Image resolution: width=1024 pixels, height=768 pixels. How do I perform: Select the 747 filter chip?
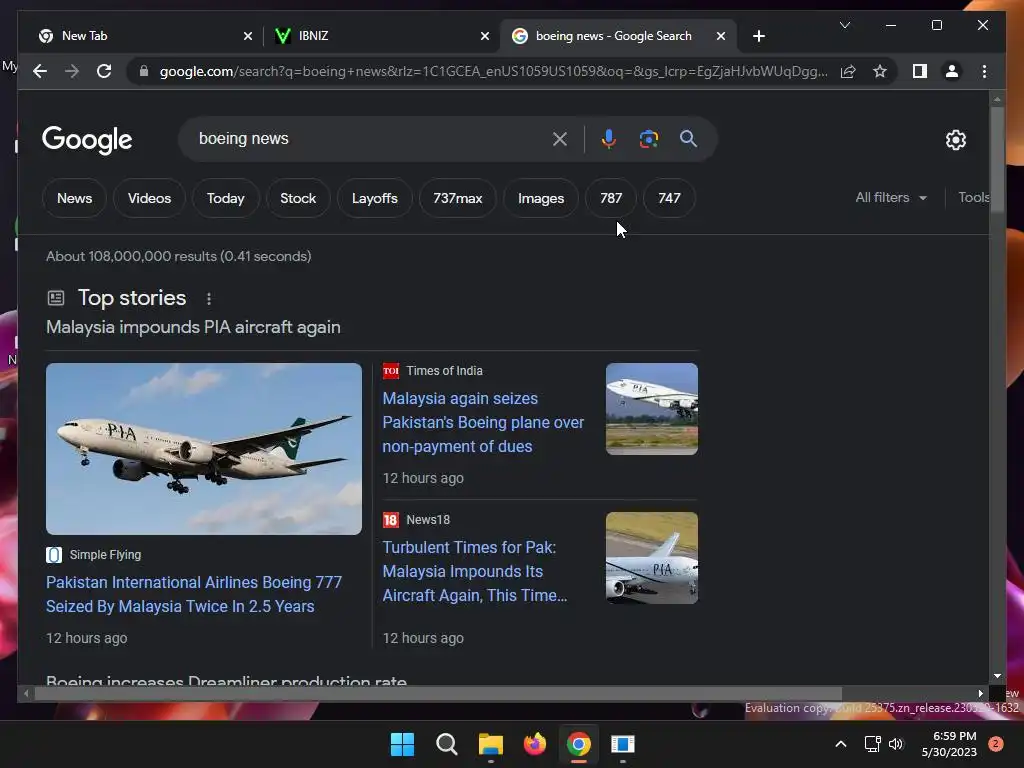tap(669, 198)
